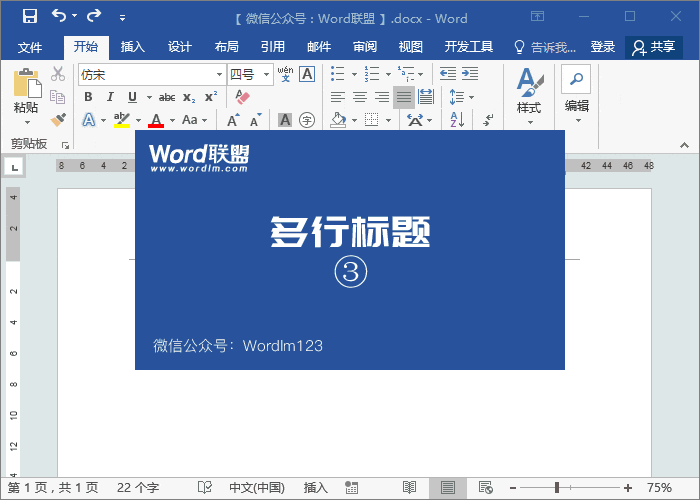
Task: Open the 仿宋 font name dropdown
Action: tap(219, 75)
